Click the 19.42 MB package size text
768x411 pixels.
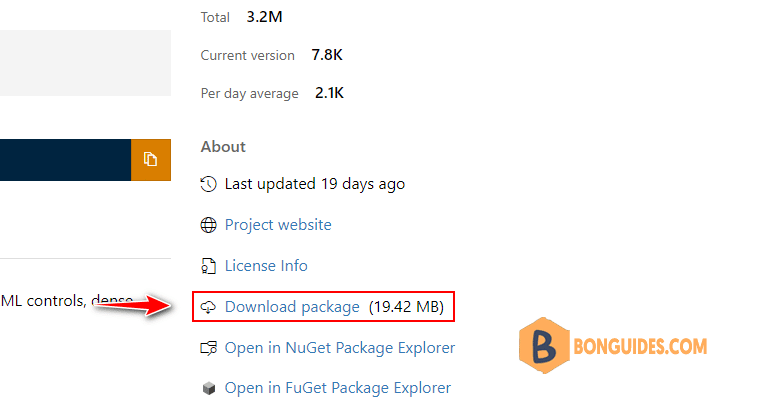pos(406,307)
